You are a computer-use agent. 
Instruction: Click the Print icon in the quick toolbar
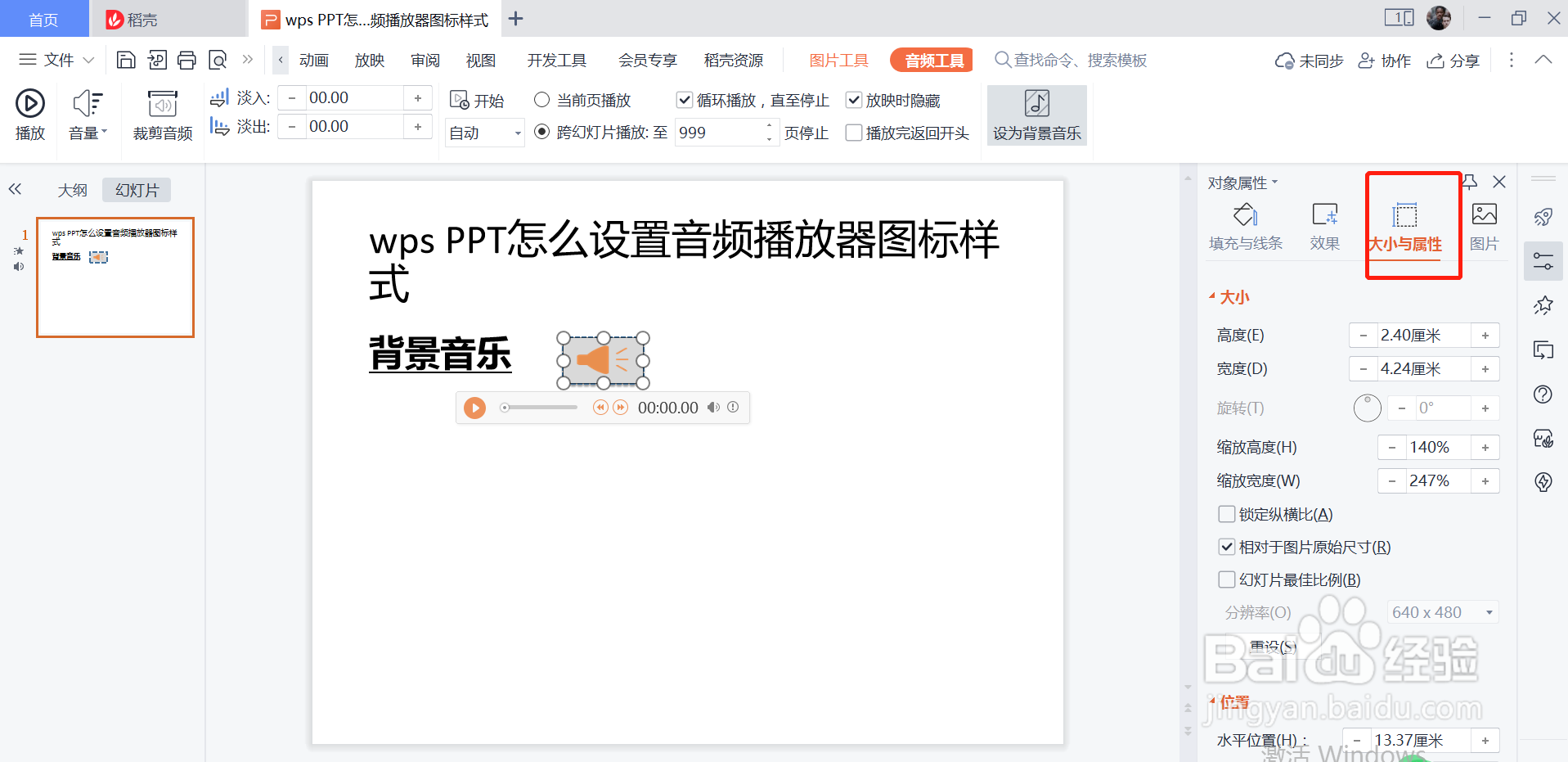point(186,60)
